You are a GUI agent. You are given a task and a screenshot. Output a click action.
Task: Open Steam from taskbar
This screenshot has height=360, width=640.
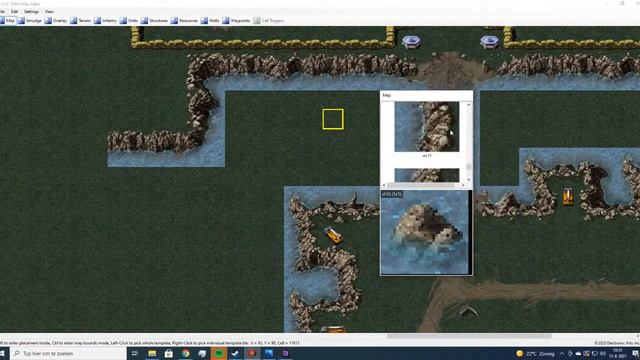pos(235,353)
